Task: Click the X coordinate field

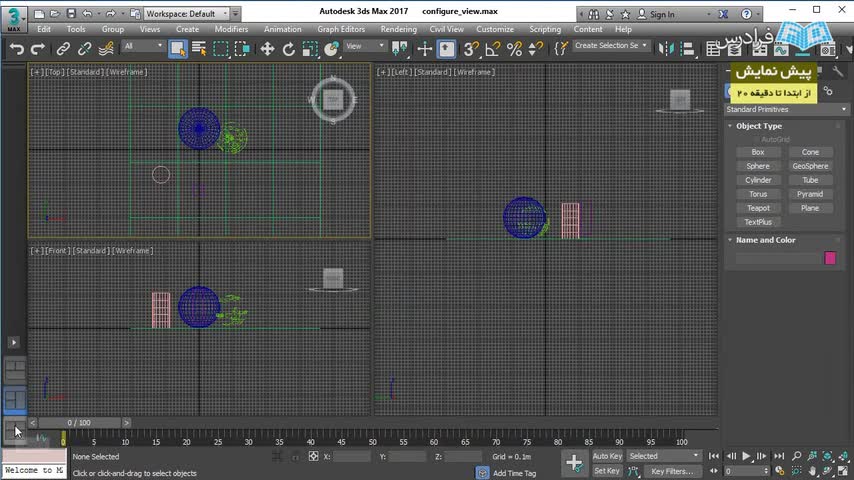Action: [352, 457]
